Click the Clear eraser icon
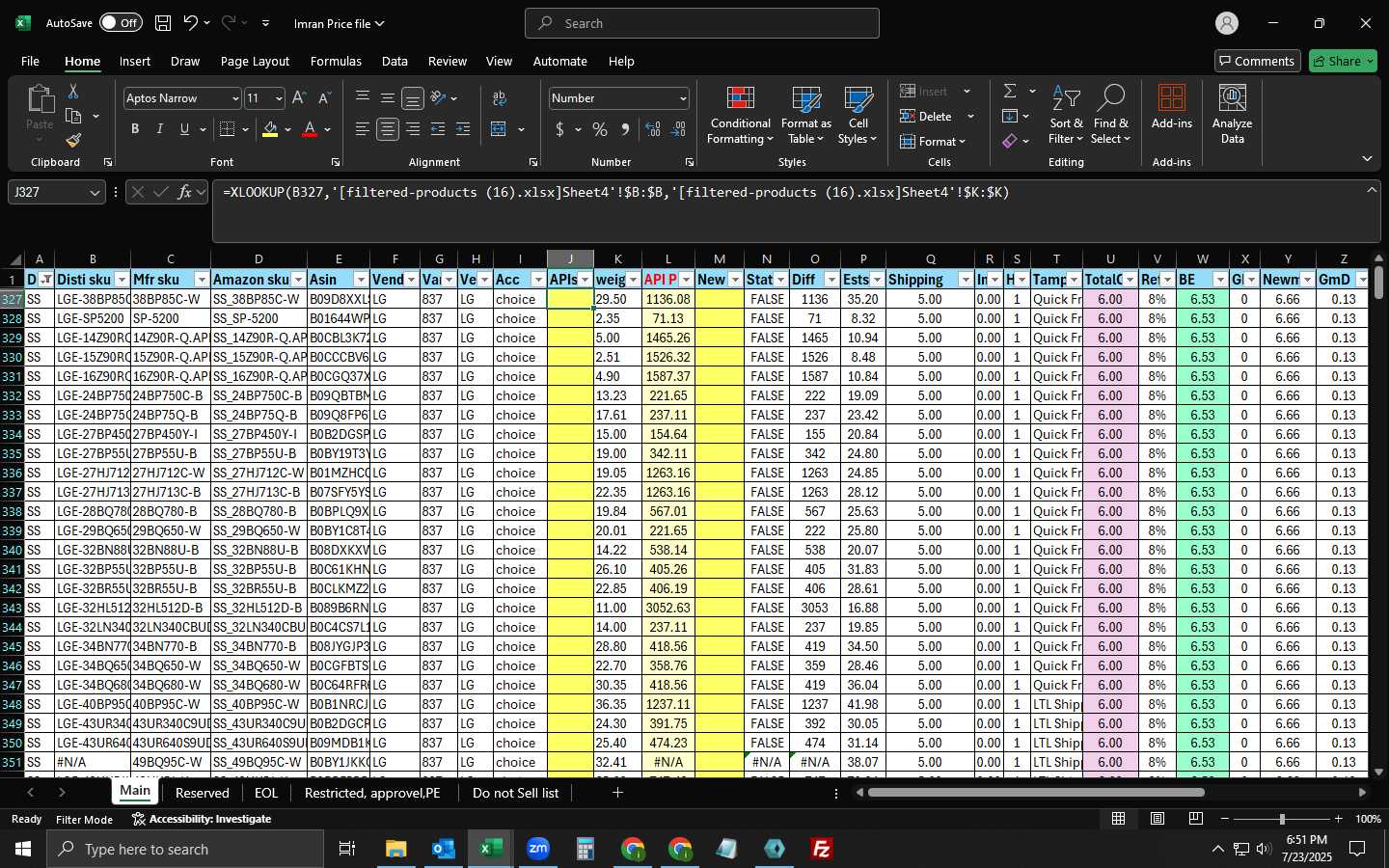The image size is (1389, 868). coord(1010,141)
